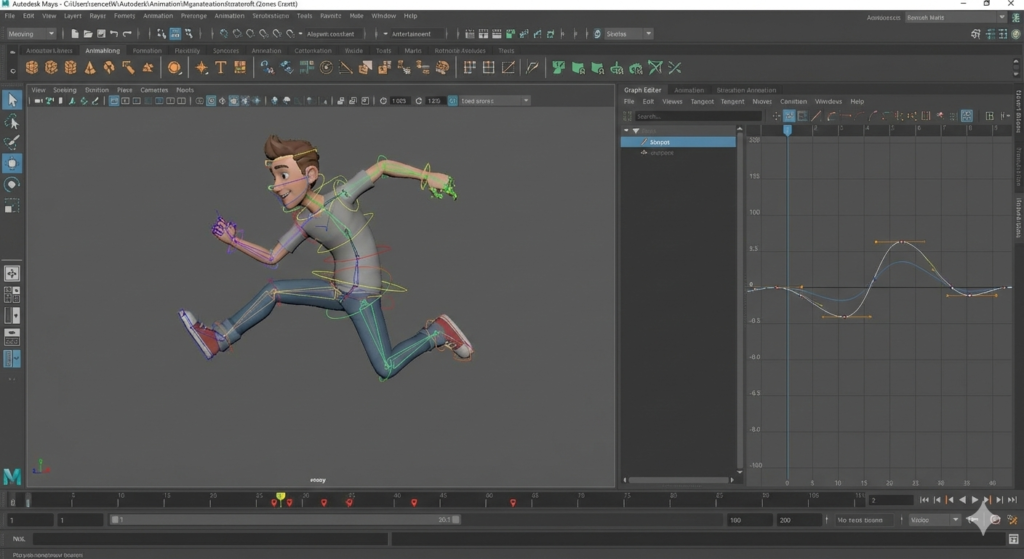Select the arrow selection tool in left toolbox
Viewport: 1024px width, 559px height.
(x=12, y=100)
